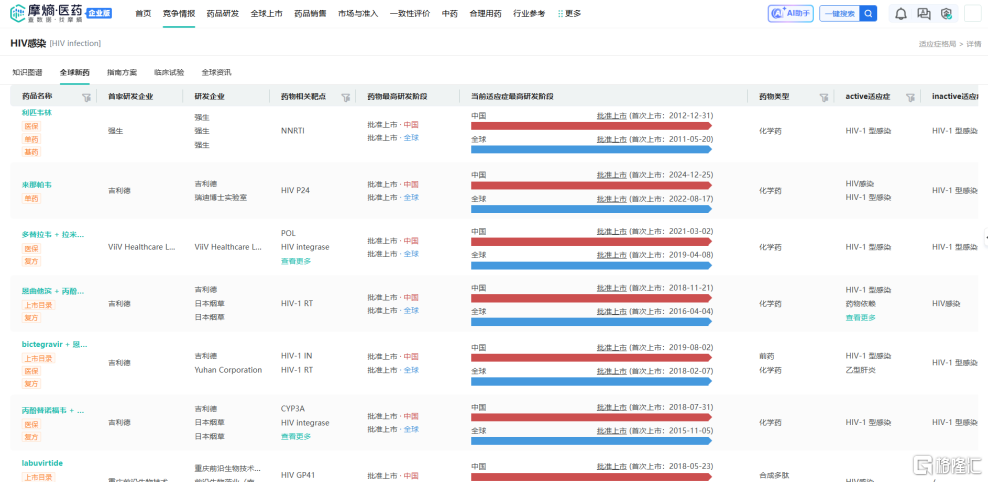The height and width of the screenshot is (482, 988).
Task: Open 行业参考 menu
Action: pos(529,13)
